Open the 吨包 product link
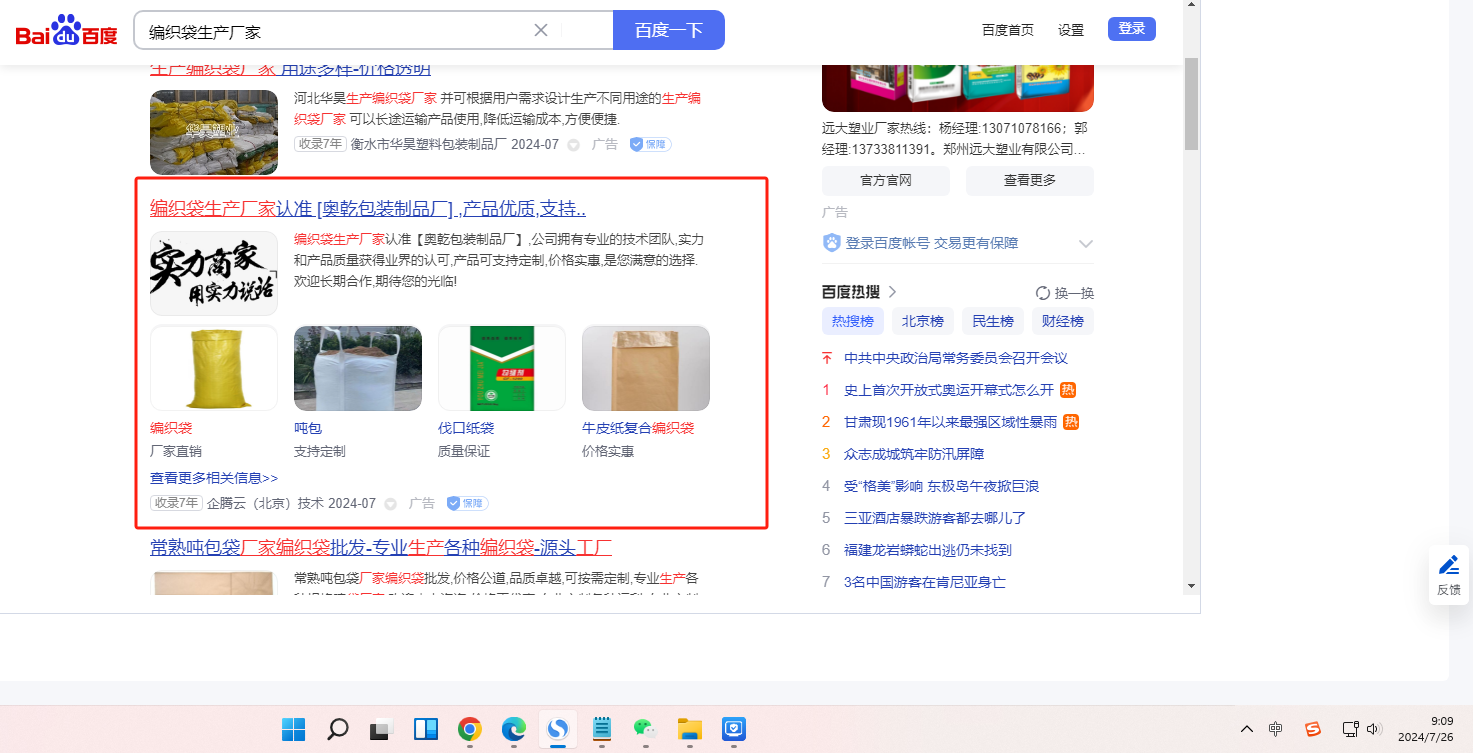 point(308,428)
